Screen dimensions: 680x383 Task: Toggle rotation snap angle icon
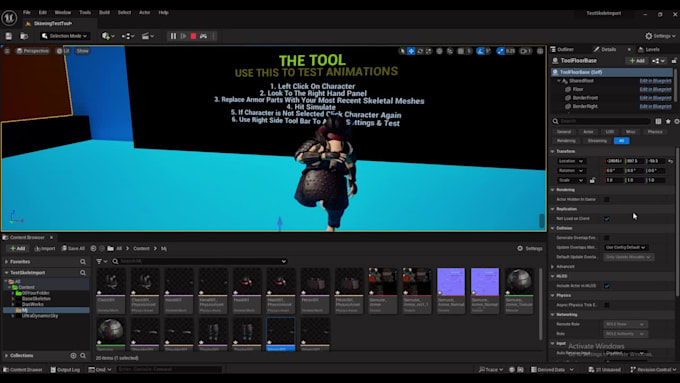[480, 51]
